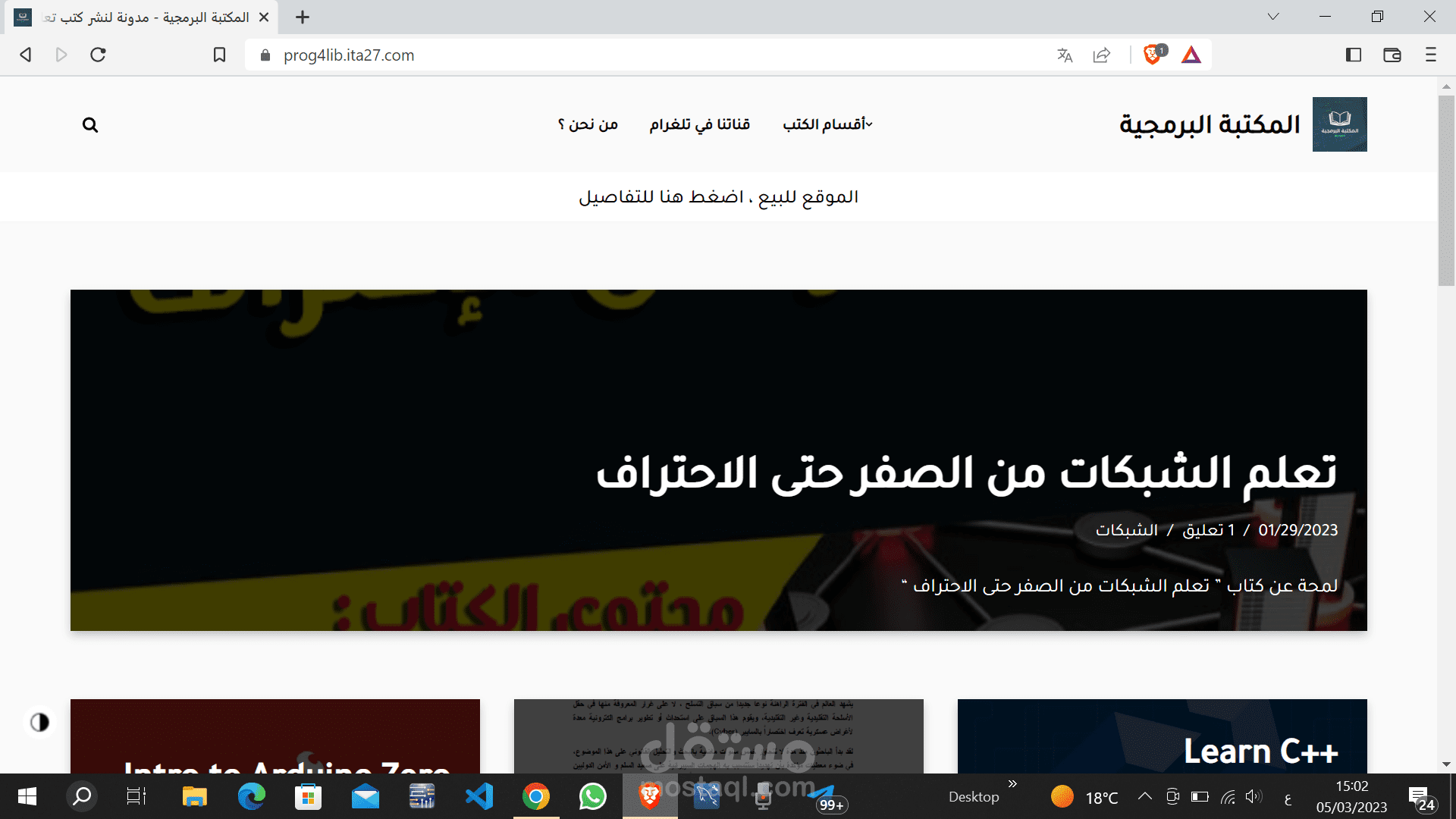Open the Learn C++ post thumbnail

(x=1163, y=736)
